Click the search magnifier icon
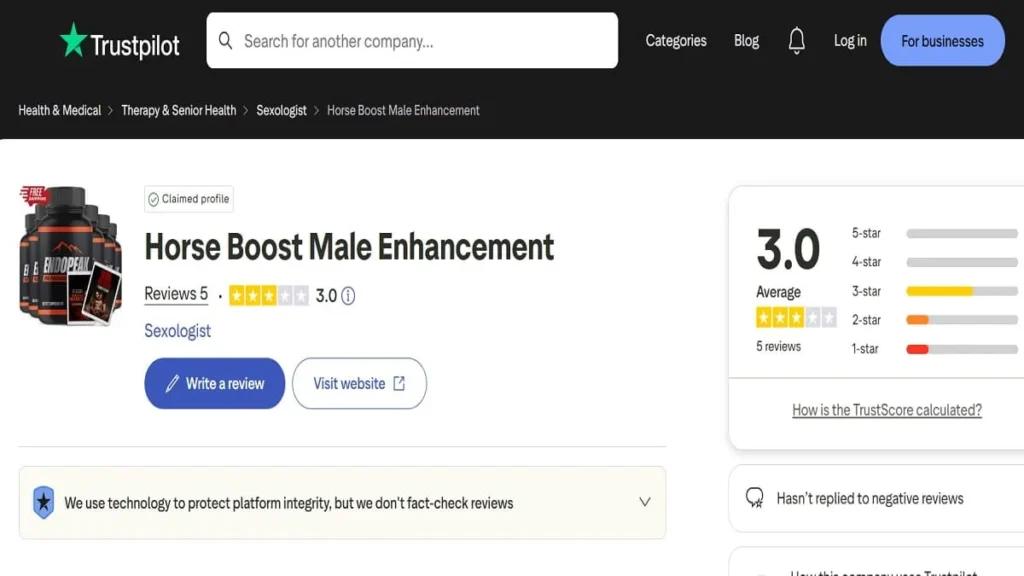Viewport: 1024px width, 576px height. (225, 40)
